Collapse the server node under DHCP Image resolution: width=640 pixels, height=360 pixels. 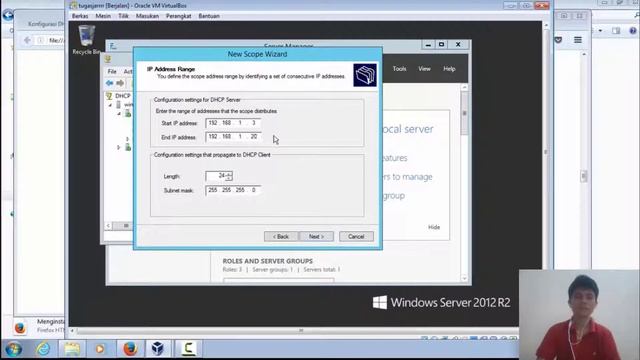coord(110,105)
